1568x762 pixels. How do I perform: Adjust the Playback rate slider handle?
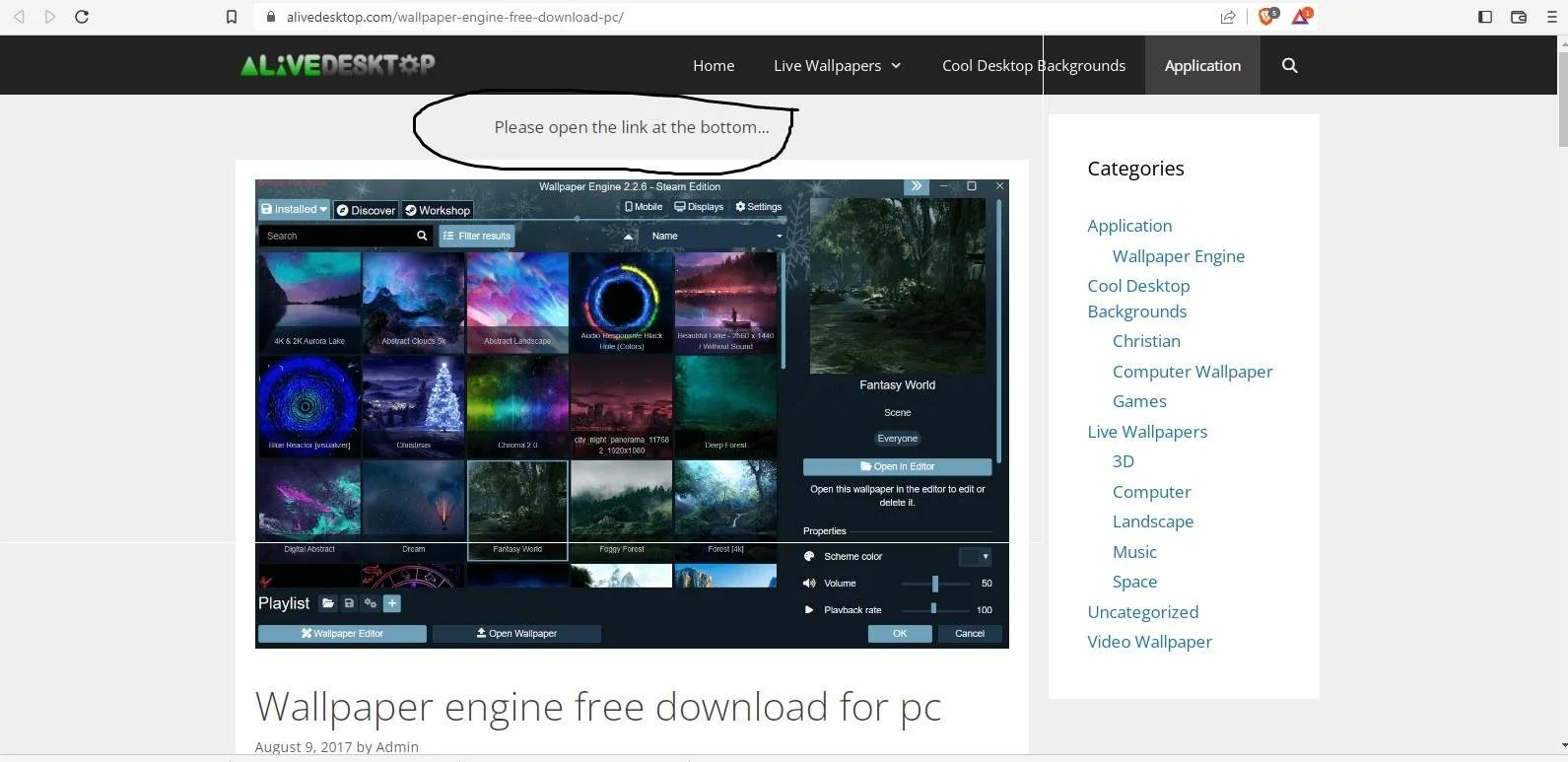point(933,609)
